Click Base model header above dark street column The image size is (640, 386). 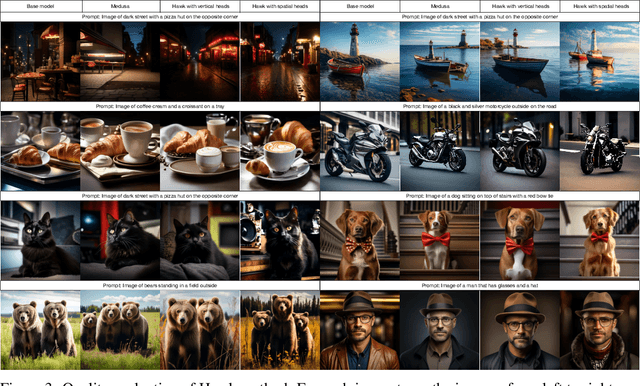pos(40,6)
